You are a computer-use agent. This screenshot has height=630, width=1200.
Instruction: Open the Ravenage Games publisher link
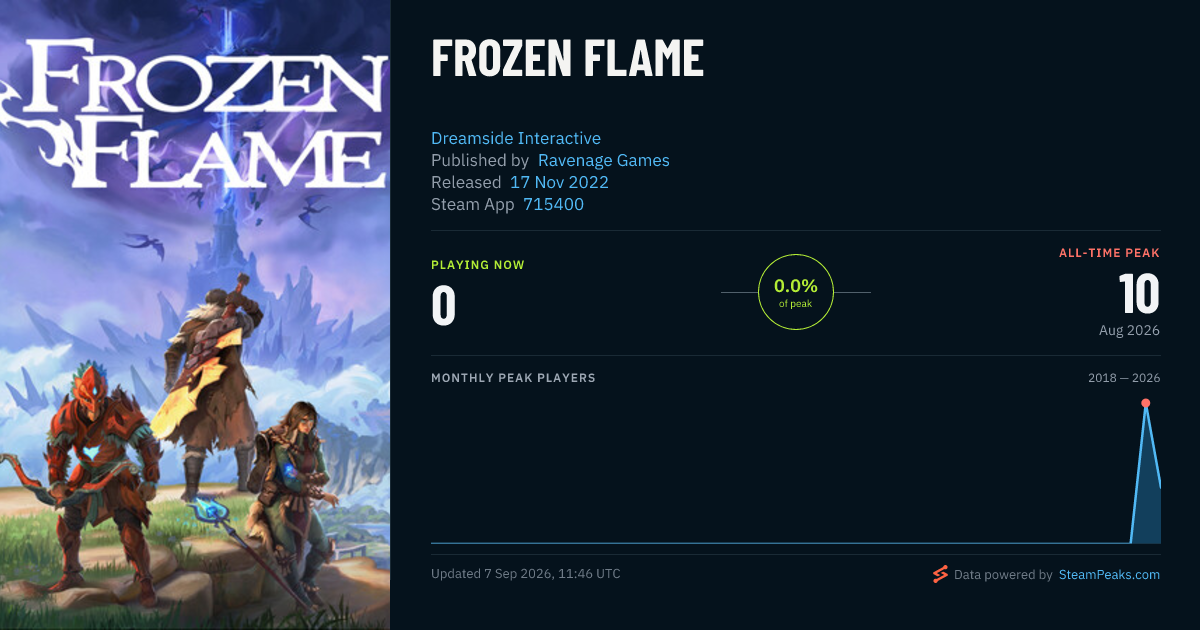(x=604, y=160)
